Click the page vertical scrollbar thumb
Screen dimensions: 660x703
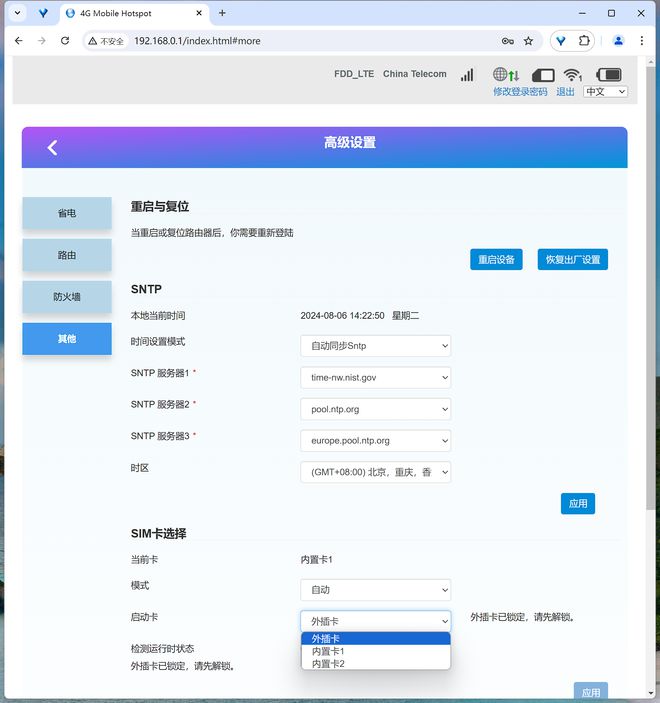(x=651, y=287)
